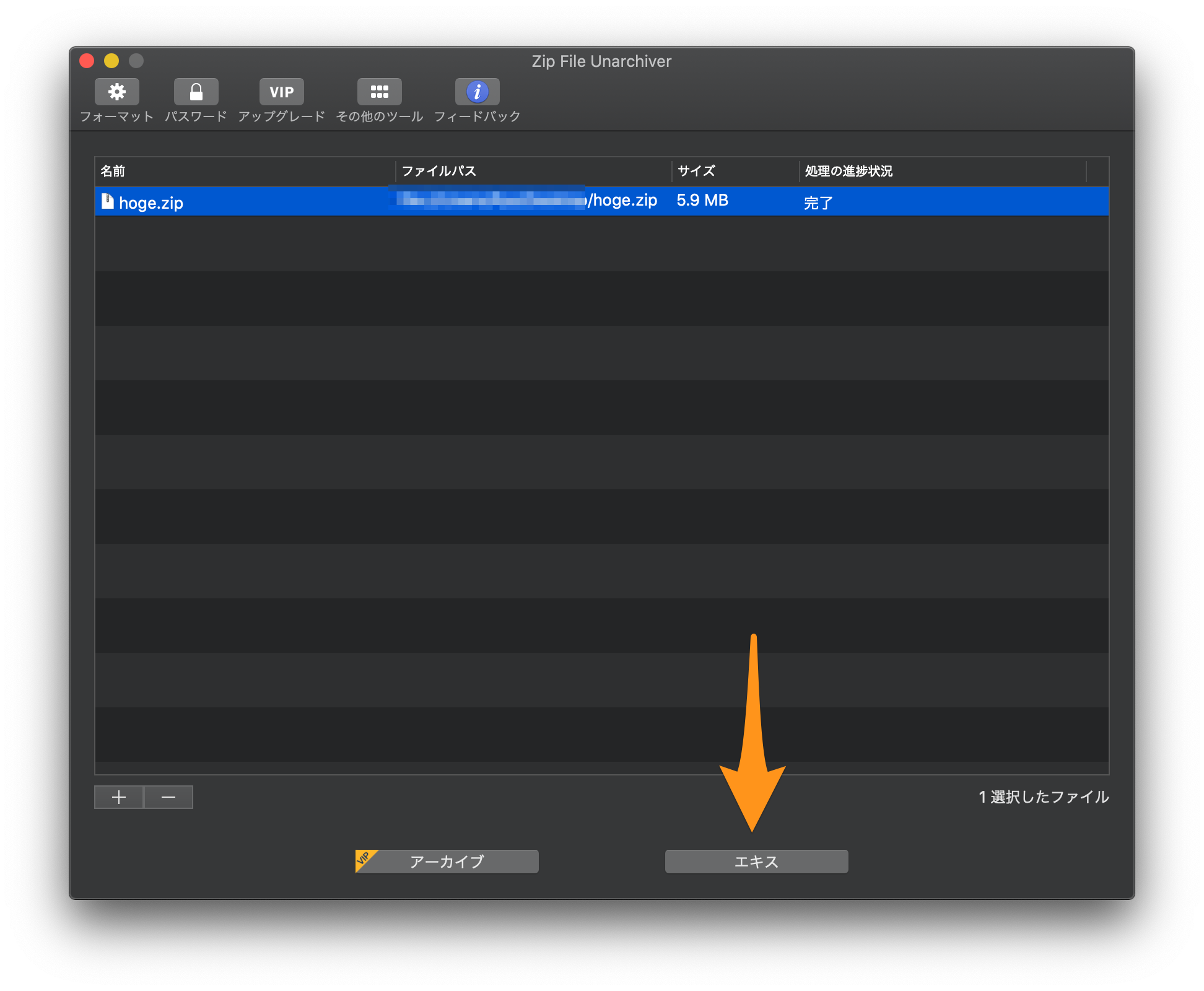Close the Zip File Unarchiver window

[87, 61]
